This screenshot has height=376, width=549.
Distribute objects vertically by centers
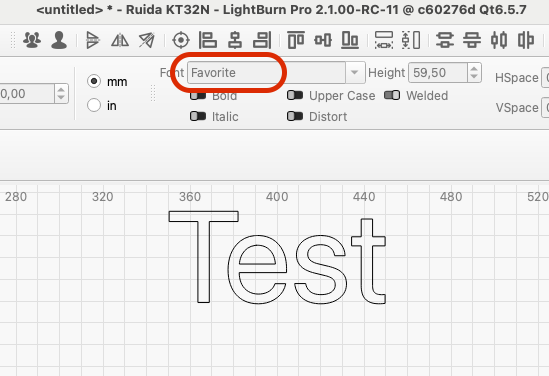click(x=445, y=40)
